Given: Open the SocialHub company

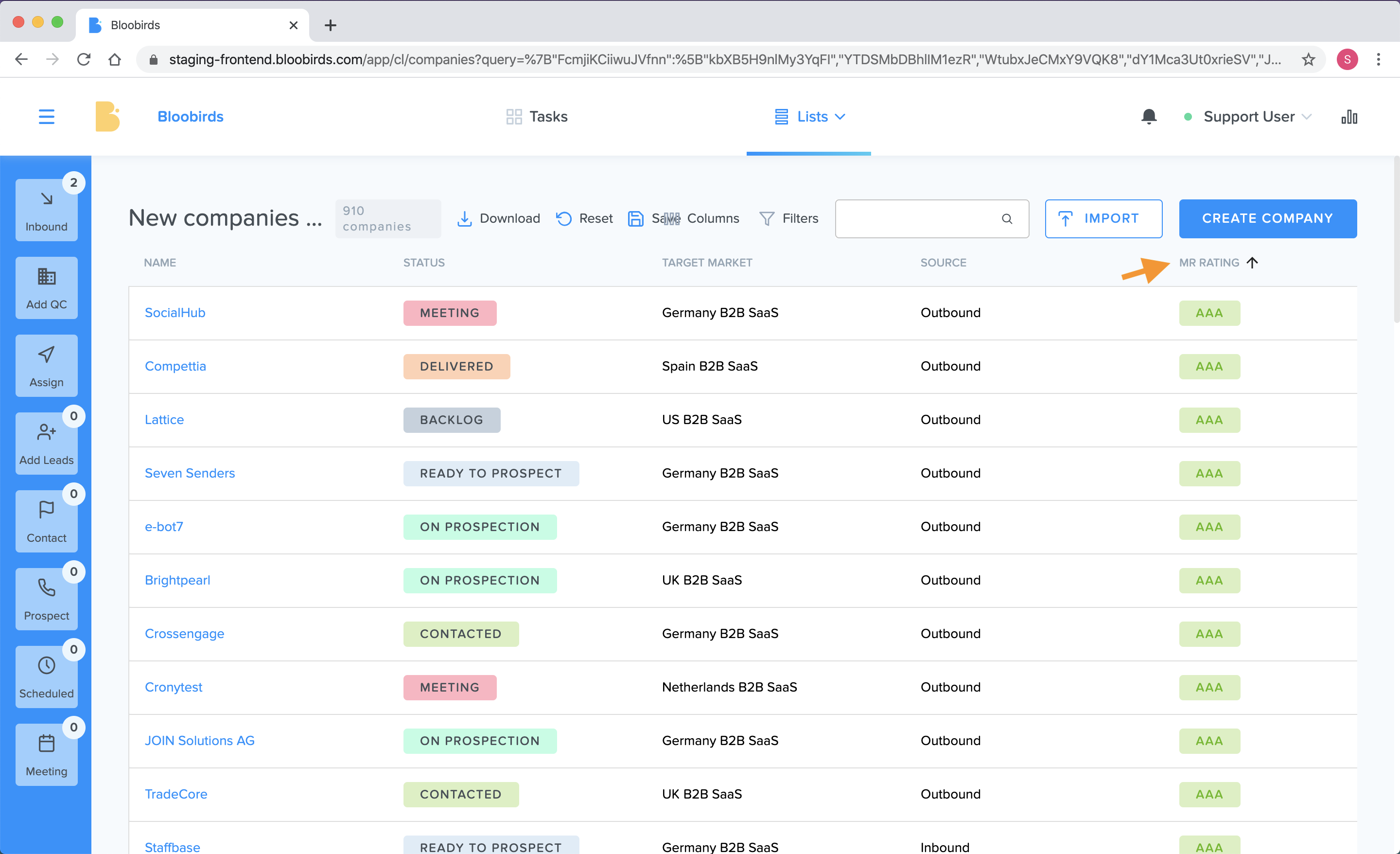Looking at the screenshot, I should [x=175, y=313].
